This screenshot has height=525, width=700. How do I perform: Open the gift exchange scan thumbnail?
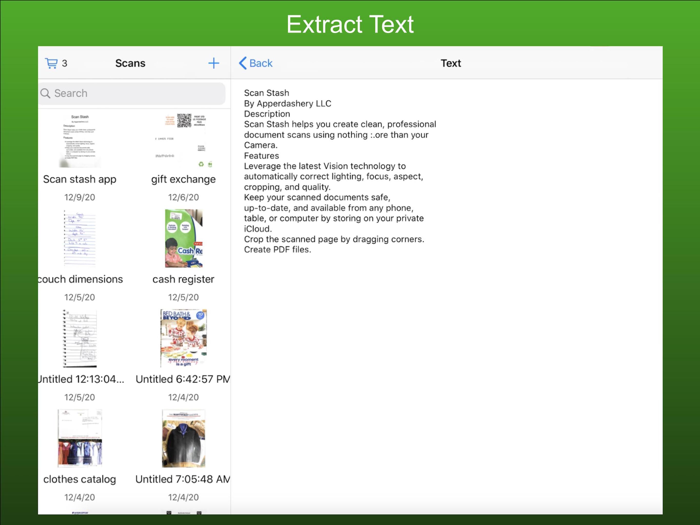(183, 140)
